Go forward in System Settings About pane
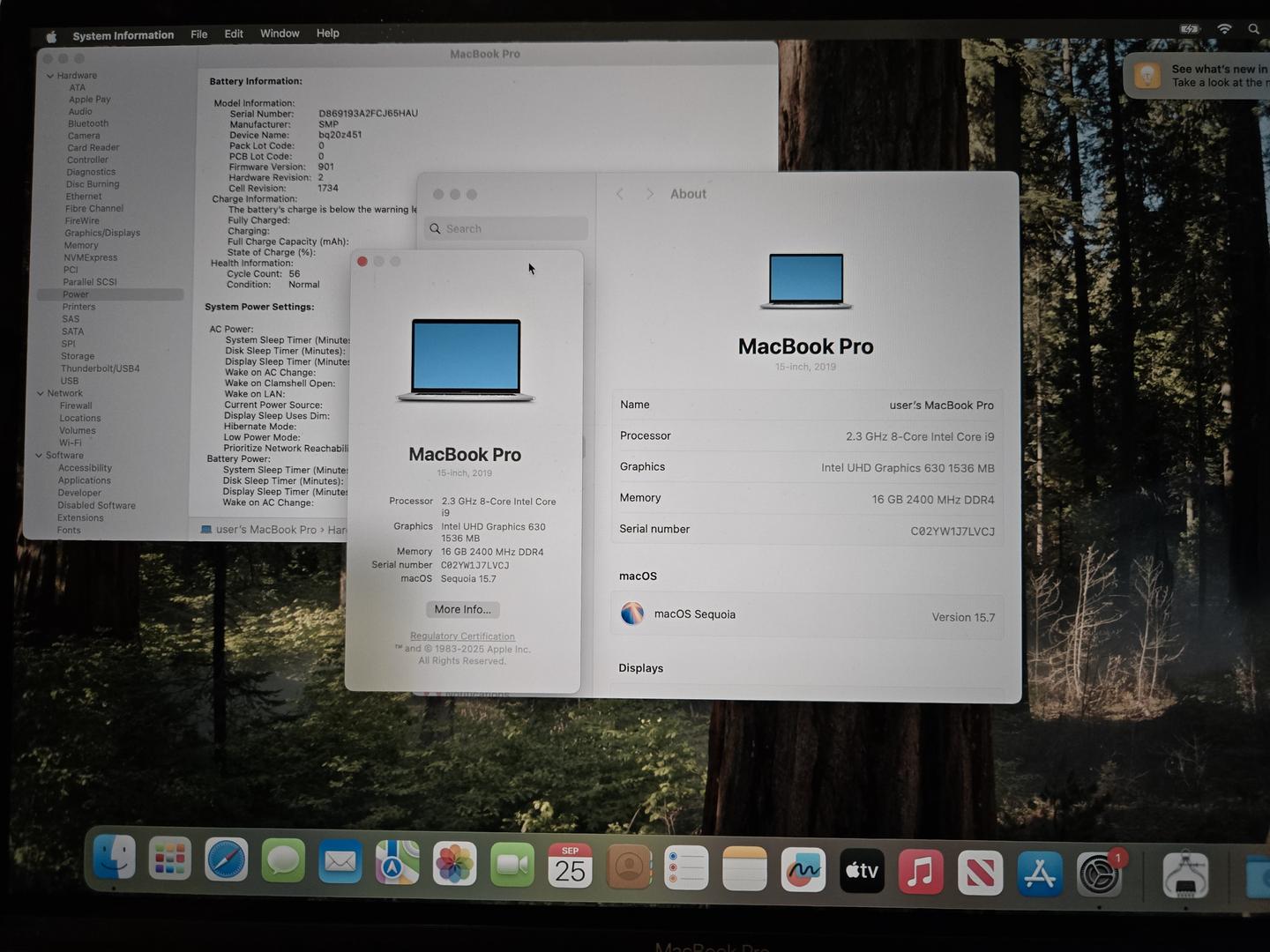 pos(650,194)
